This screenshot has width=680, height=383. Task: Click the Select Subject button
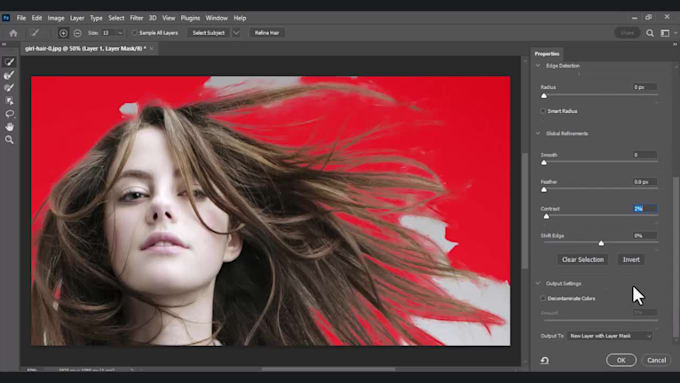209,33
